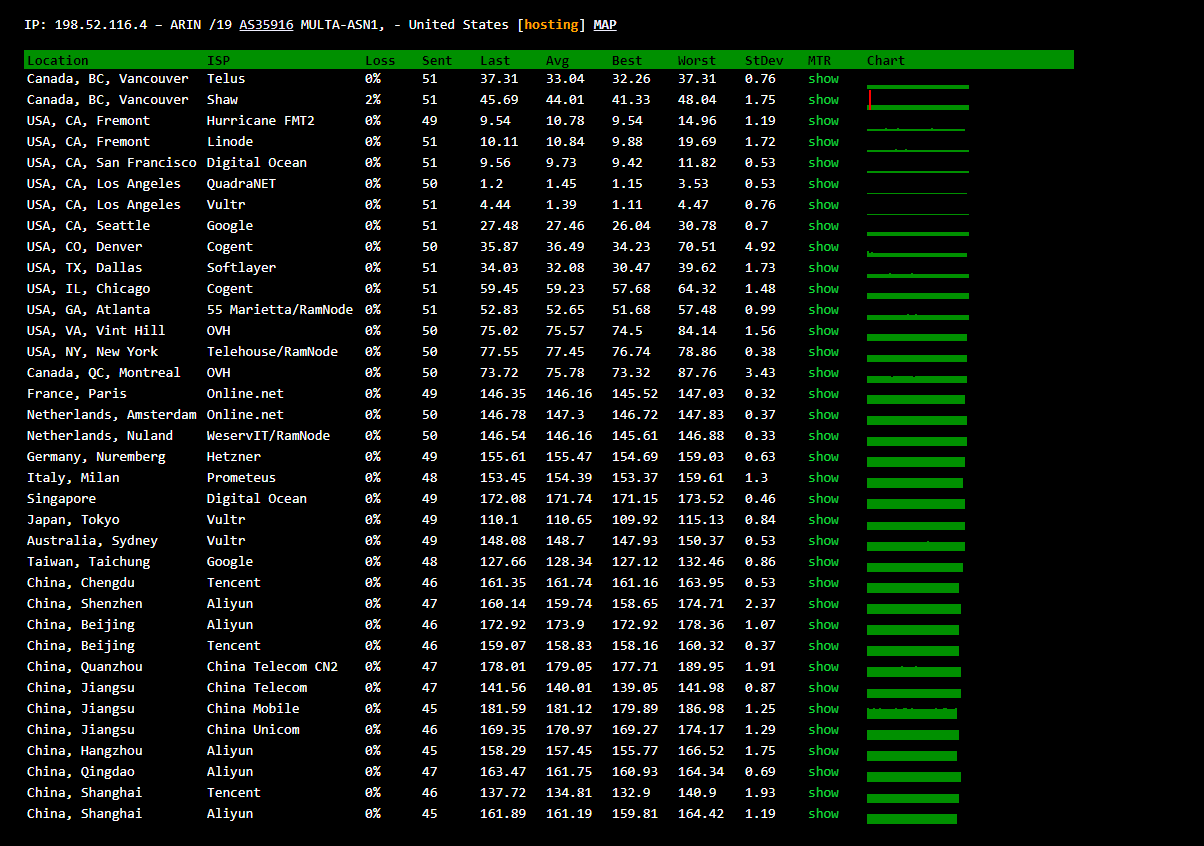Click 'Australia, Sydney' location cell
Image resolution: width=1204 pixels, height=846 pixels.
(92, 540)
